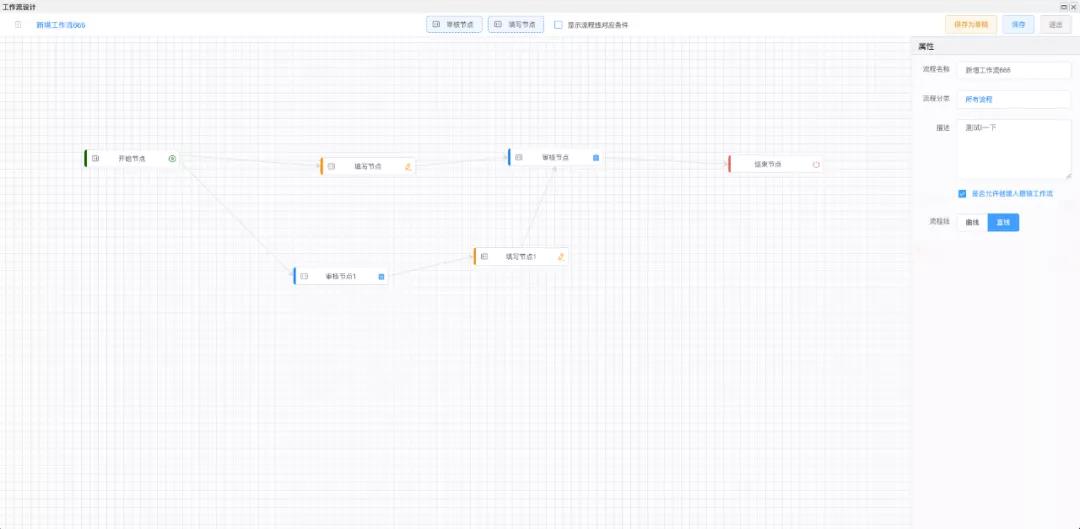Image resolution: width=1080 pixels, height=529 pixels.
Task: Select the 填写节点 node label
Action: [x=368, y=166]
